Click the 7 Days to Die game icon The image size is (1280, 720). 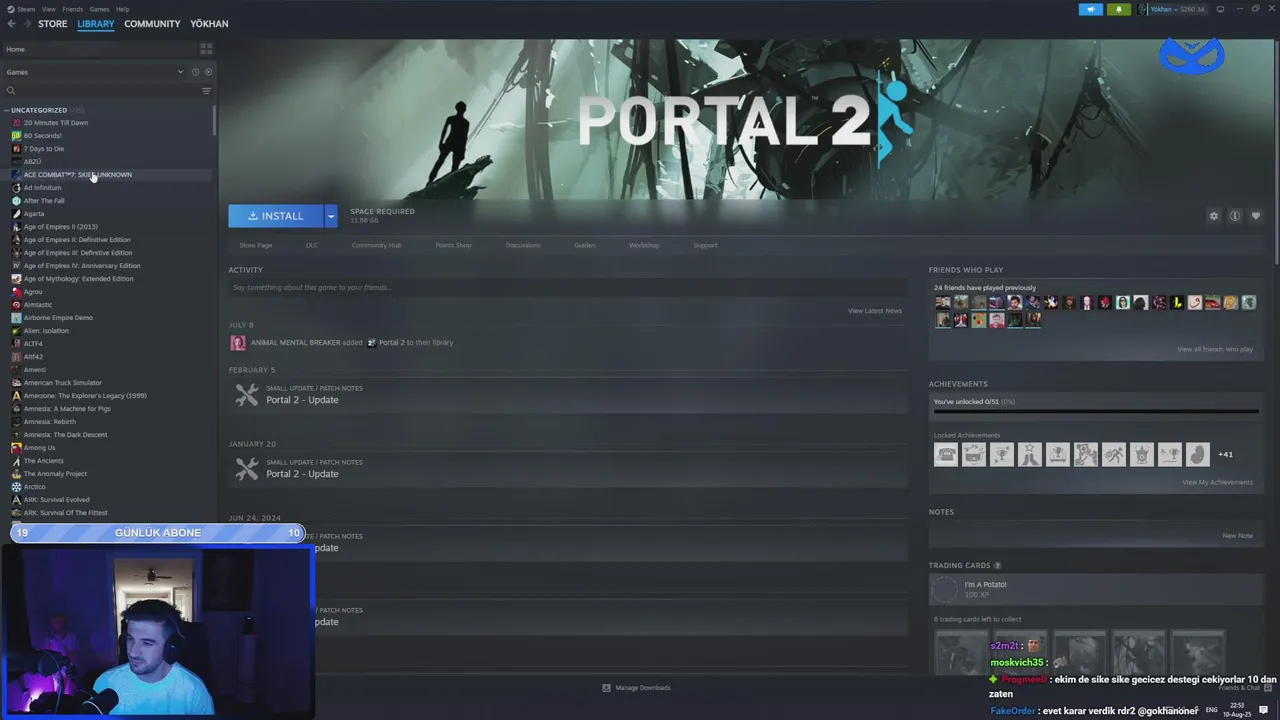(x=16, y=149)
